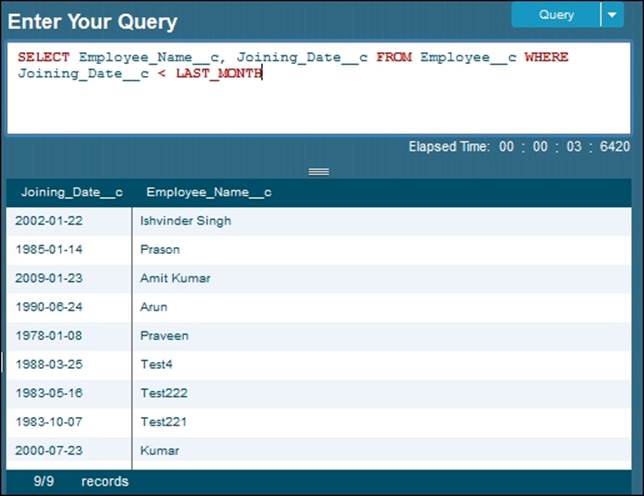
Task: Click the joining date 1990-06-24
Action: [48, 307]
